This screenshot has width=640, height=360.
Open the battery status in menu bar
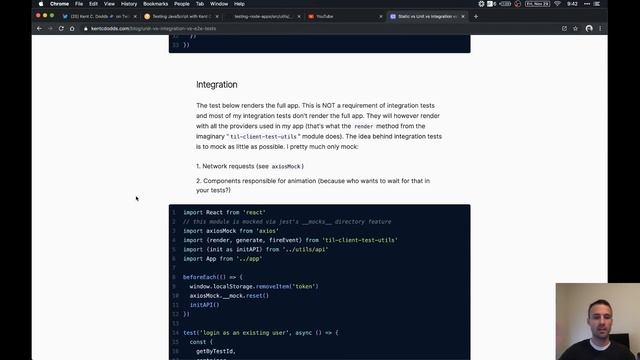click(505, 4)
